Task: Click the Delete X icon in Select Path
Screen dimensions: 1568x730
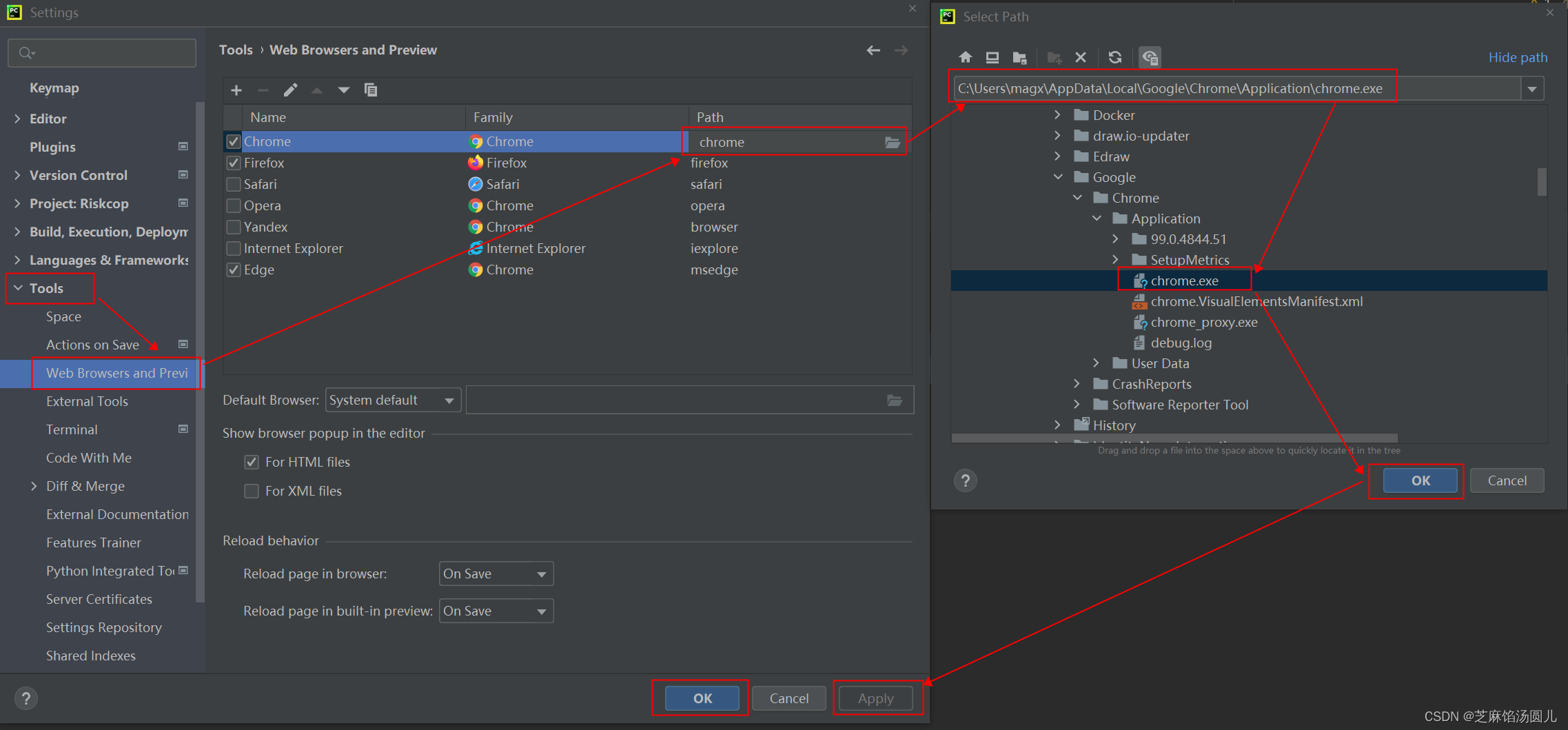Action: click(1081, 57)
